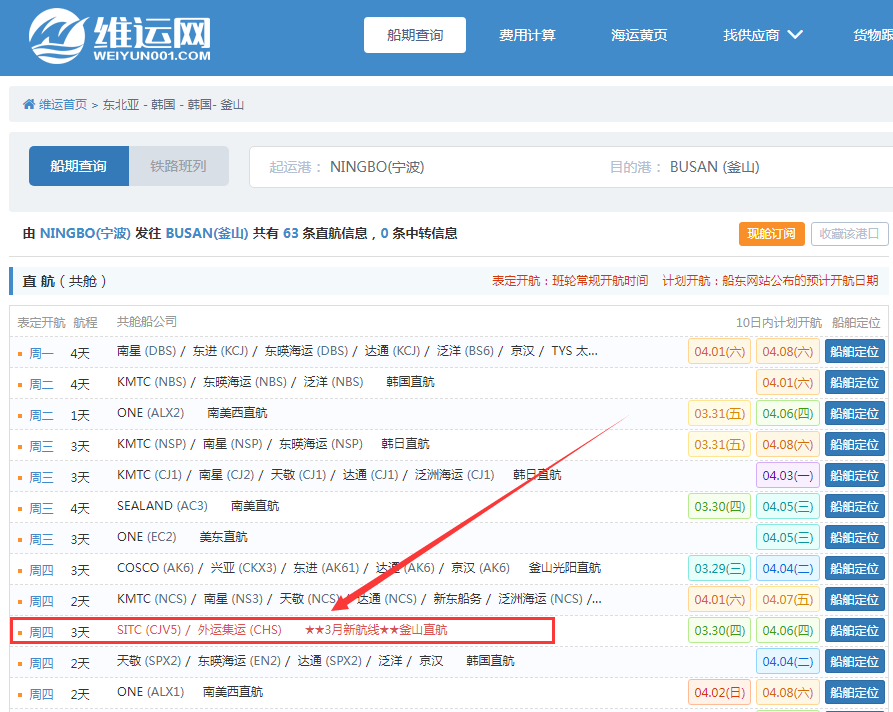Click the 收藏该港口 button
The image size is (893, 712).
[849, 234]
